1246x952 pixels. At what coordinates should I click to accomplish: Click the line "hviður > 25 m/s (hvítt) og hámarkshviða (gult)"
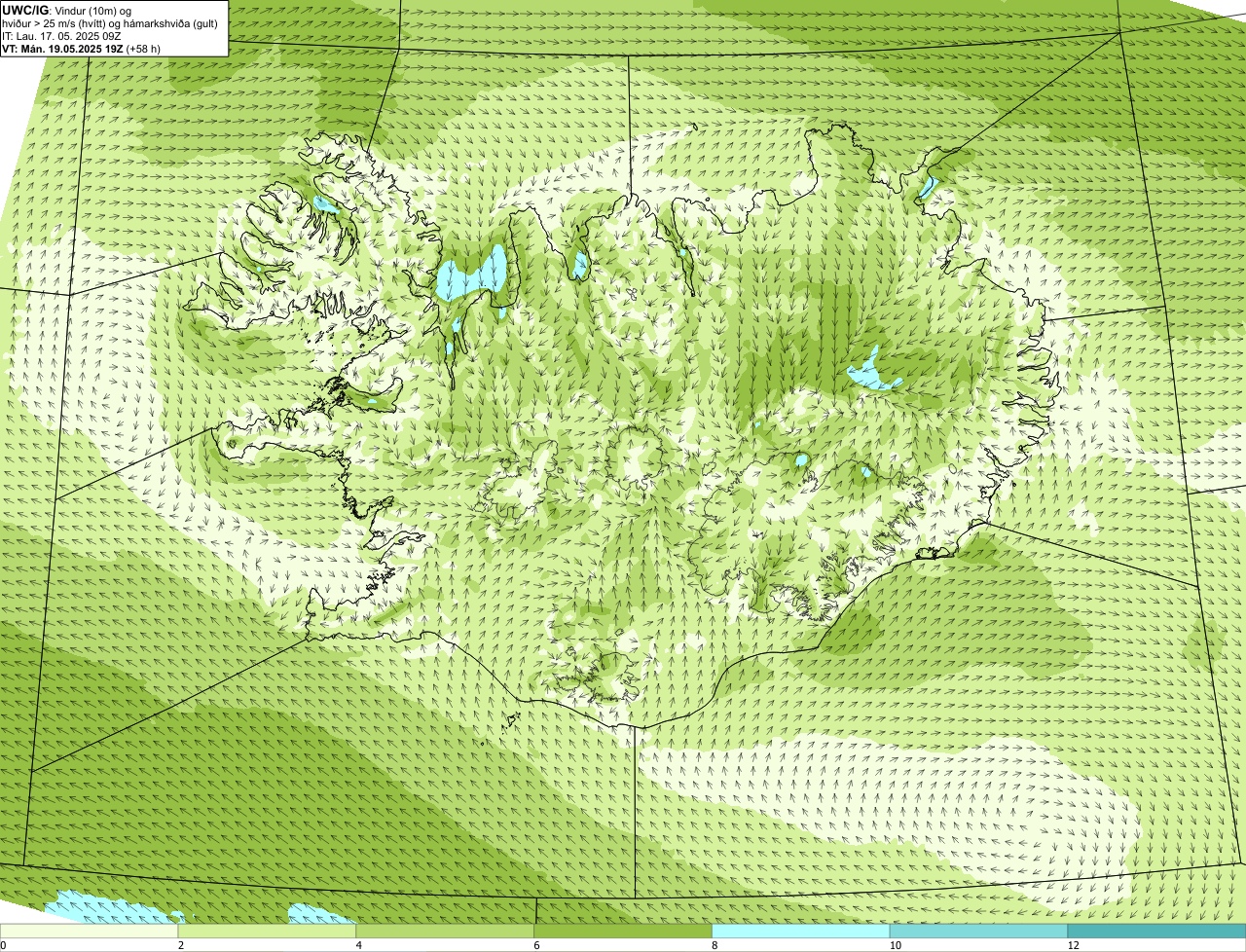coord(110,23)
